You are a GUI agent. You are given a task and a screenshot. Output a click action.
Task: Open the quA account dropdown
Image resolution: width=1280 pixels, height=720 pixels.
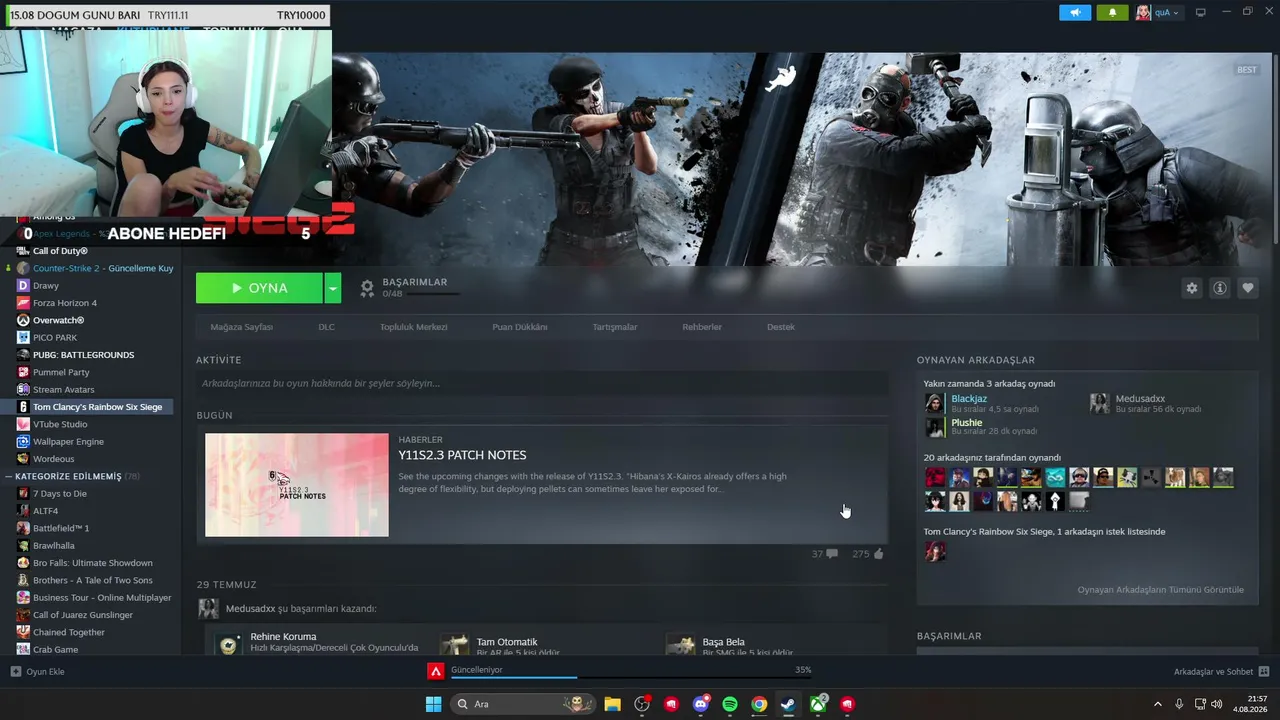click(x=1157, y=13)
